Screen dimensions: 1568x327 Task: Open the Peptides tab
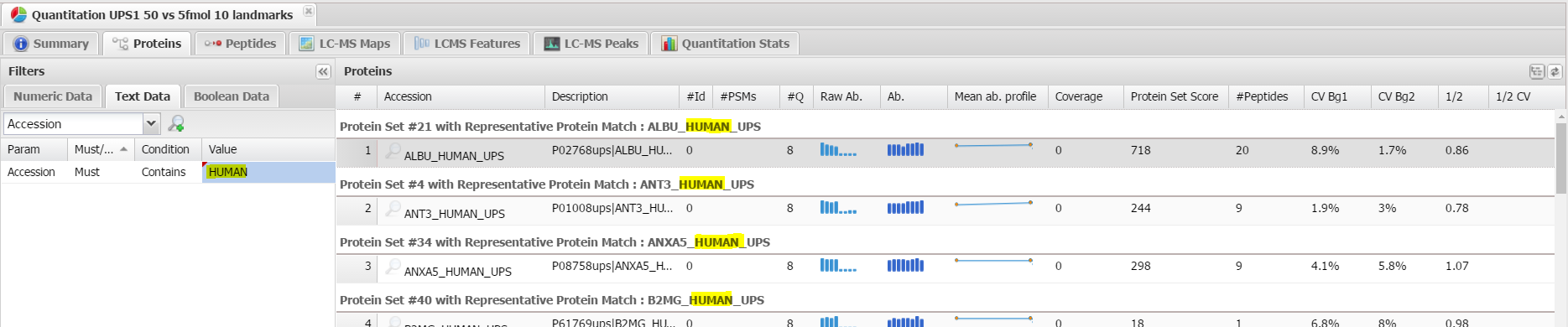[240, 44]
